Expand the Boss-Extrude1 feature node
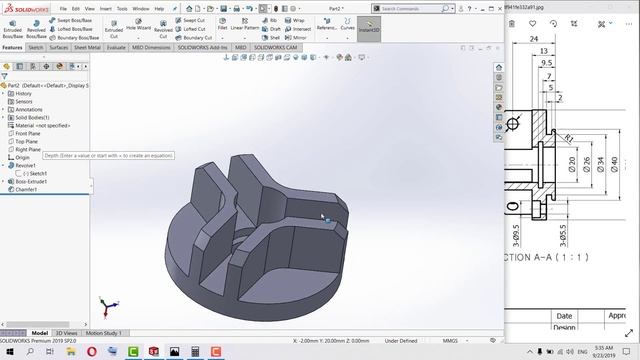The width and height of the screenshot is (640, 360). point(3,181)
